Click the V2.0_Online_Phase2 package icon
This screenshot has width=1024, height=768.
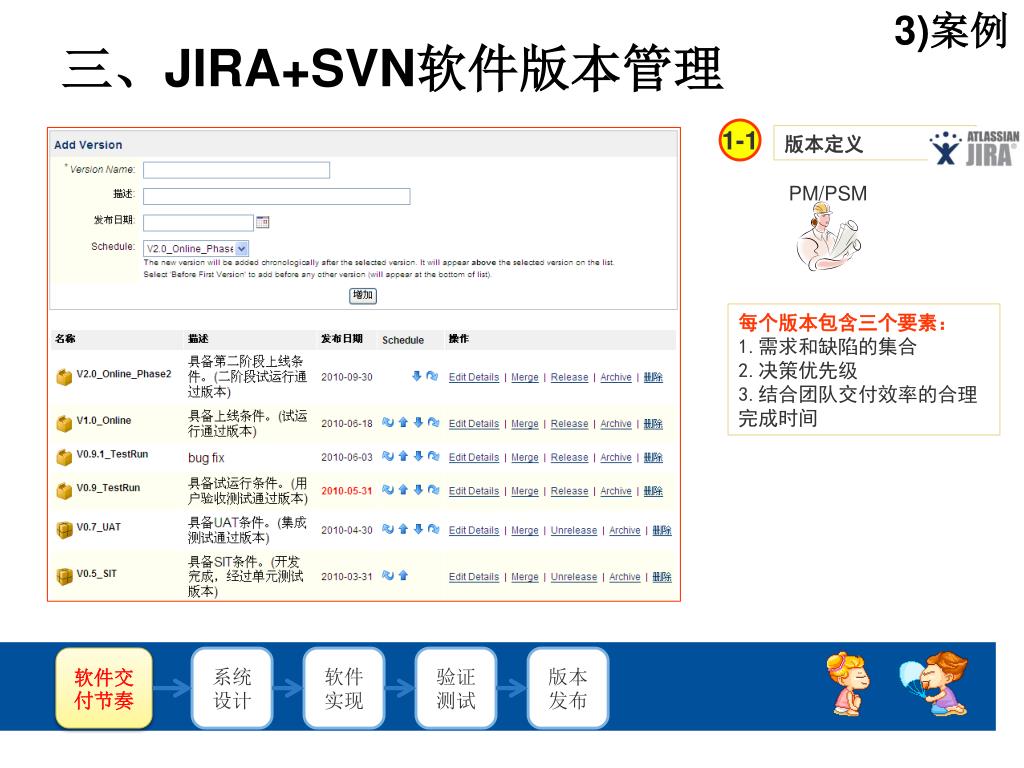tap(64, 377)
